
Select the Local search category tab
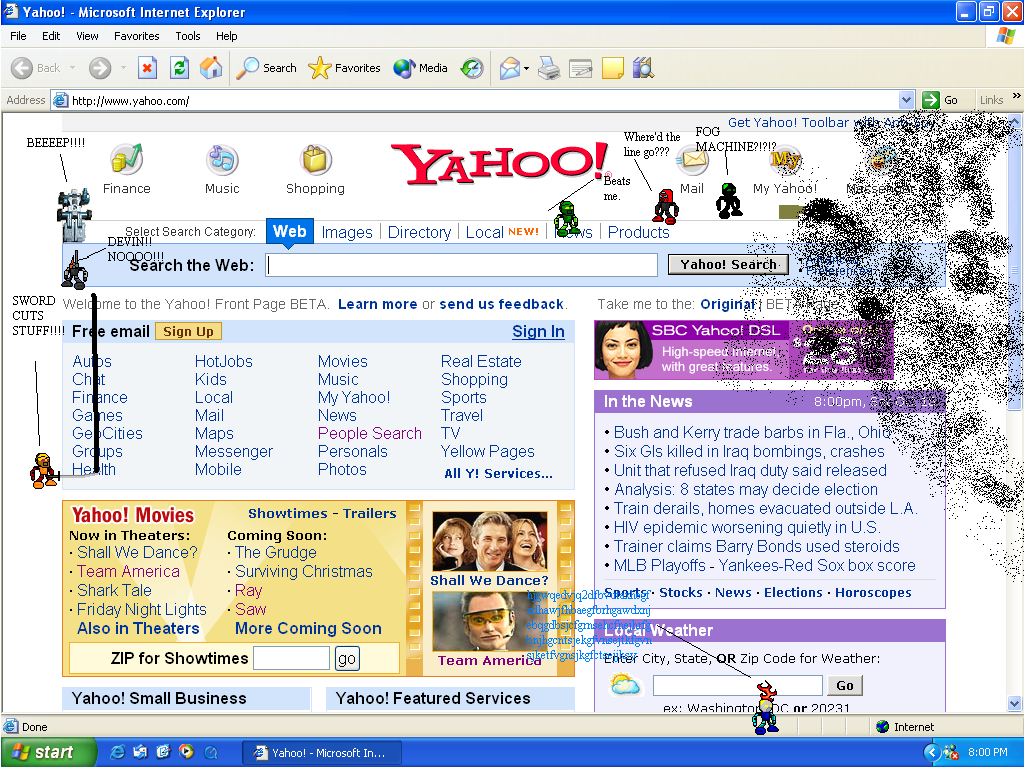484,232
